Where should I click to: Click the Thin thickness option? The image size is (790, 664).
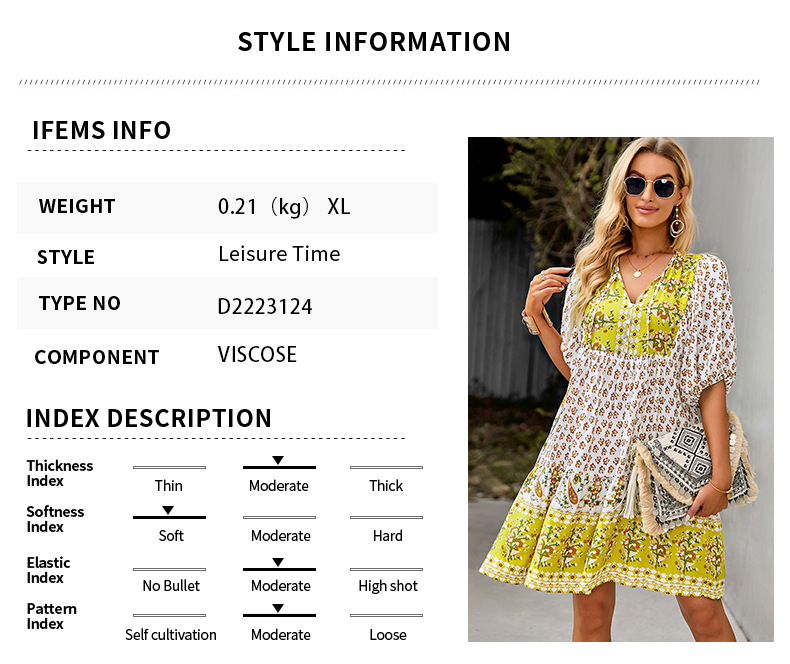(169, 486)
